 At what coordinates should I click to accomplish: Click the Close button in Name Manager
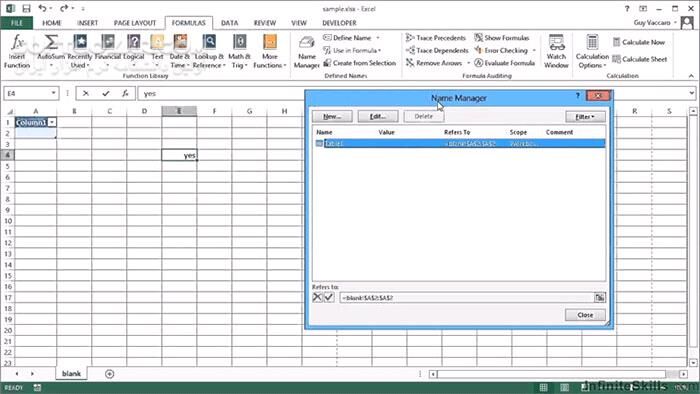tap(585, 315)
